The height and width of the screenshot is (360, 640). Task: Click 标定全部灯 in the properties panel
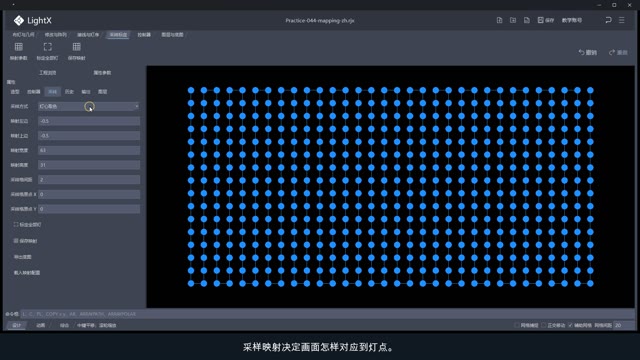[27, 224]
